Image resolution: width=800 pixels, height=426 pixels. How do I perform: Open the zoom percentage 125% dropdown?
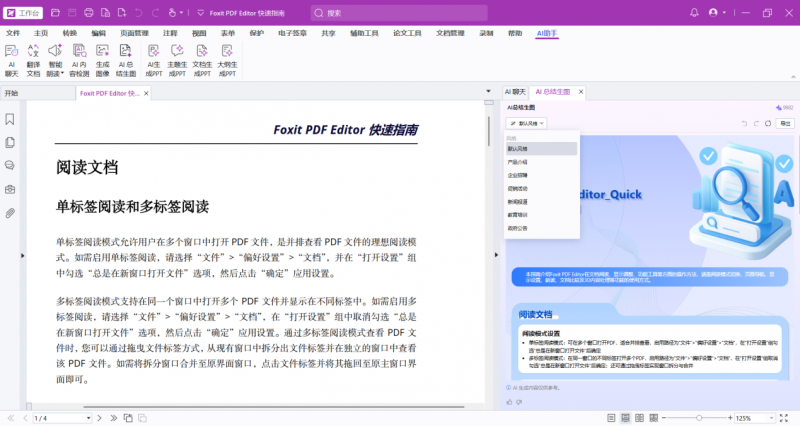[770, 417]
